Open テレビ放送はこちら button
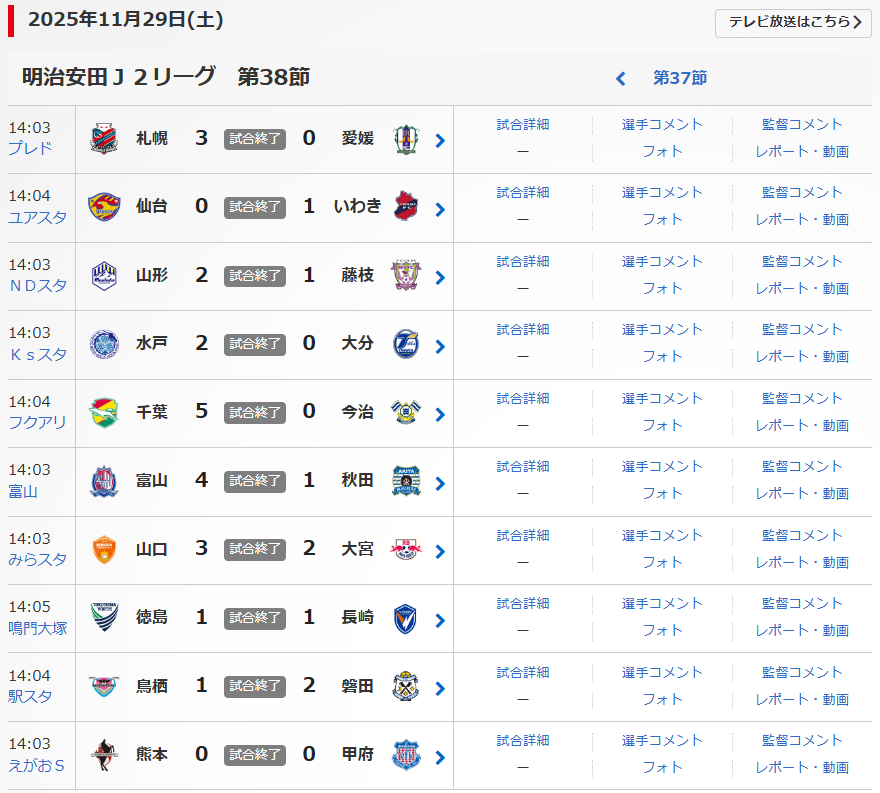880x793 pixels. click(x=793, y=22)
